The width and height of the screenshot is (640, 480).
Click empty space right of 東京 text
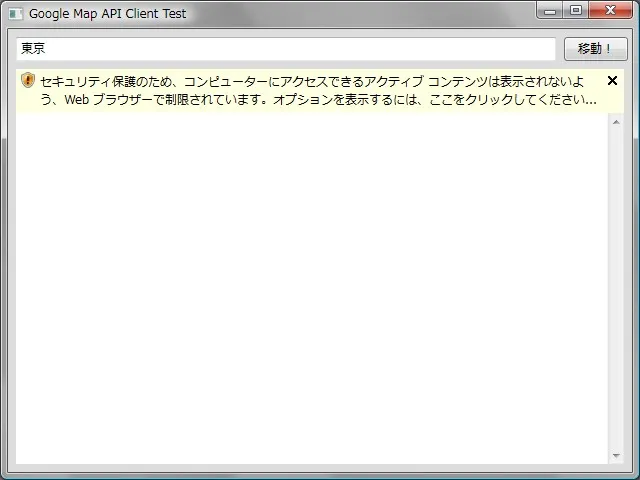coord(300,49)
